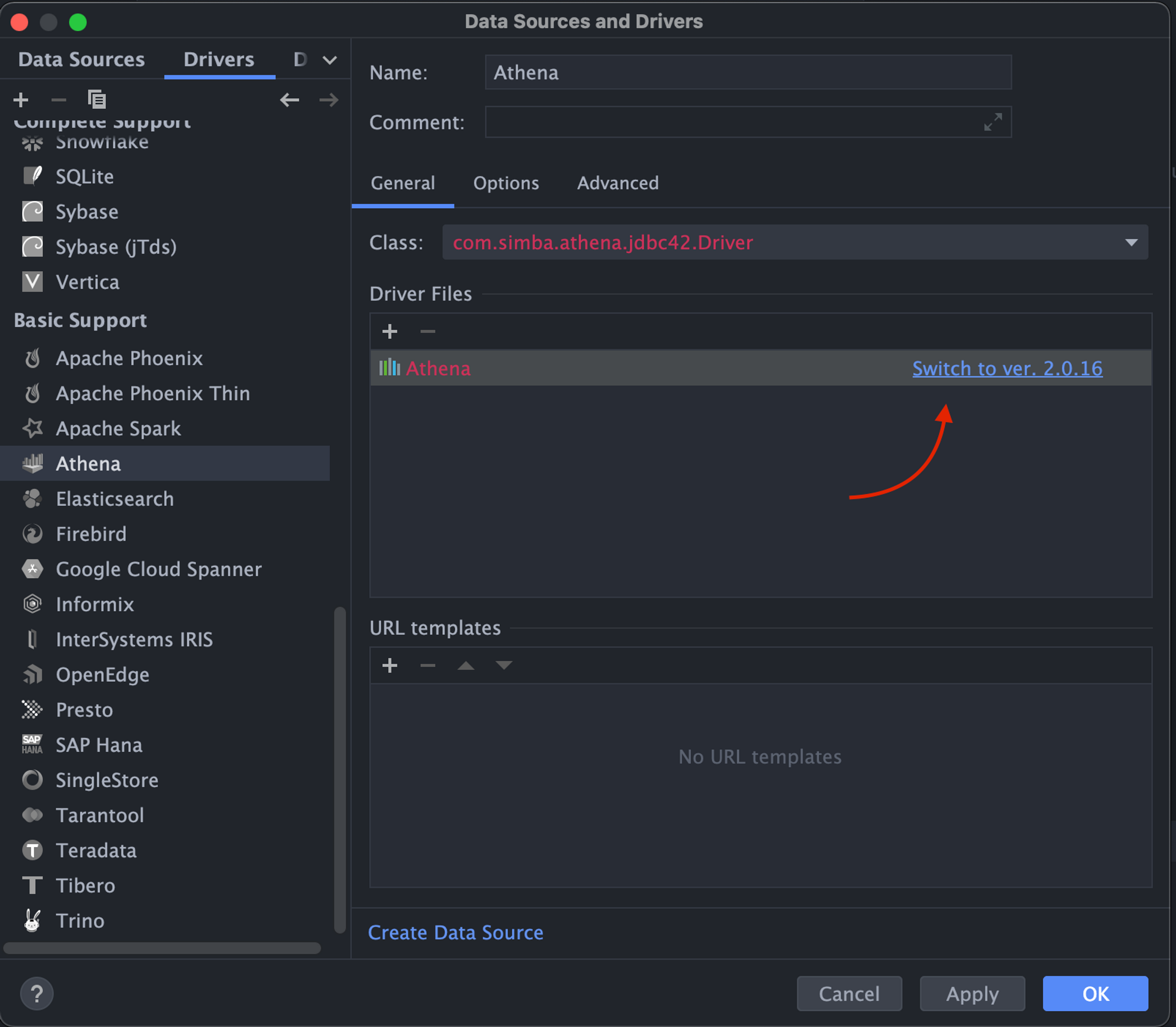
Task: Remove selected driver with minus icon
Action: point(58,100)
